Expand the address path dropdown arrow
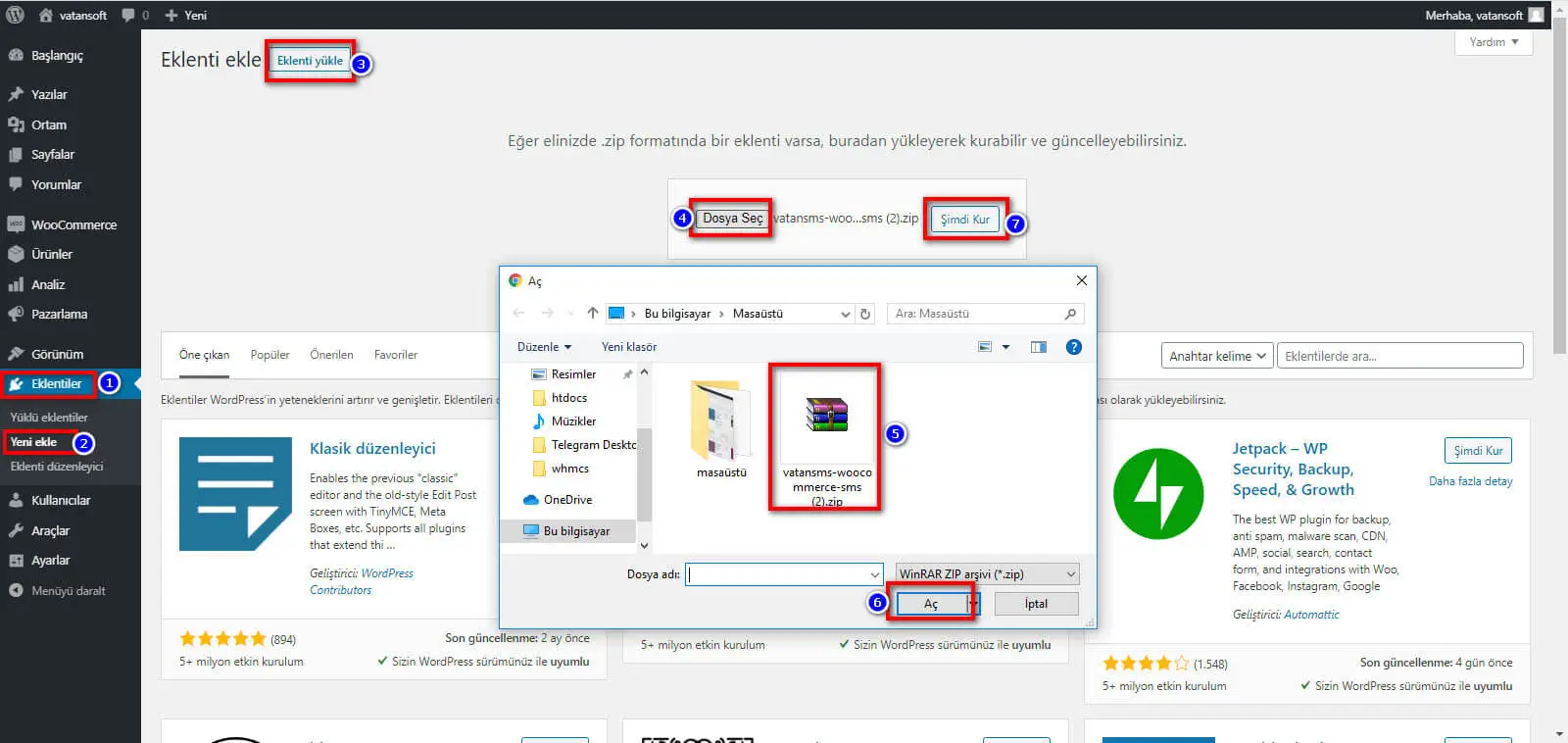The image size is (1568, 743). point(846,314)
